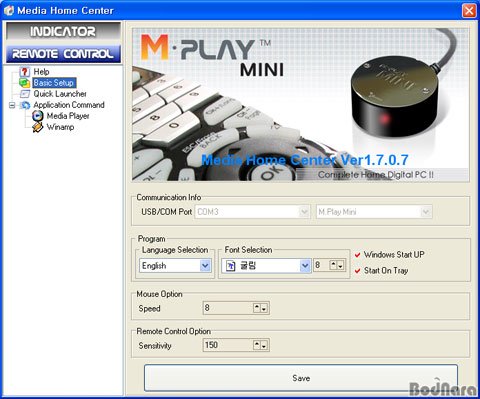
Task: Click the Media Home Center Ver1.7.0.7 text
Action: (x=305, y=160)
